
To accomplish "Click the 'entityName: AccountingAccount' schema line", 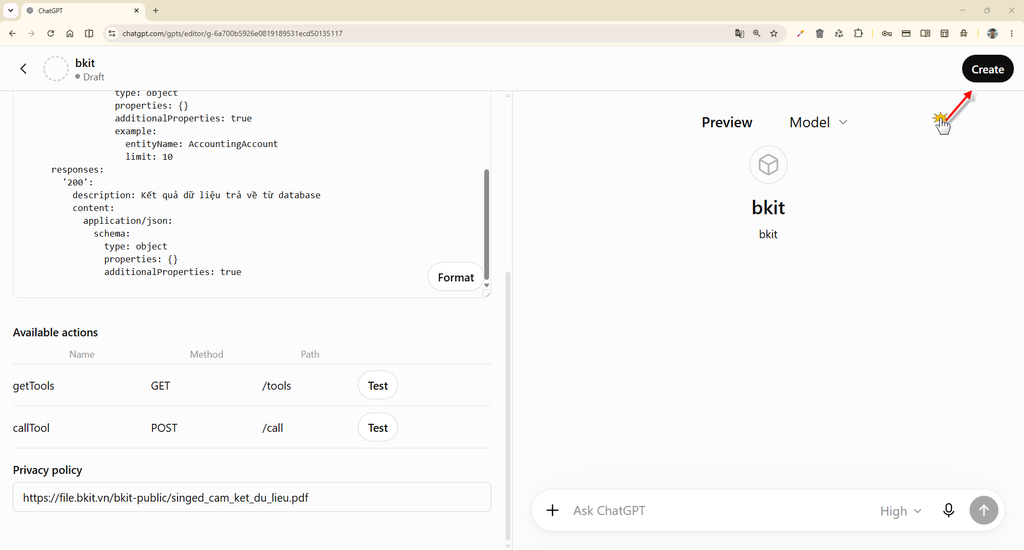I will 202,144.
